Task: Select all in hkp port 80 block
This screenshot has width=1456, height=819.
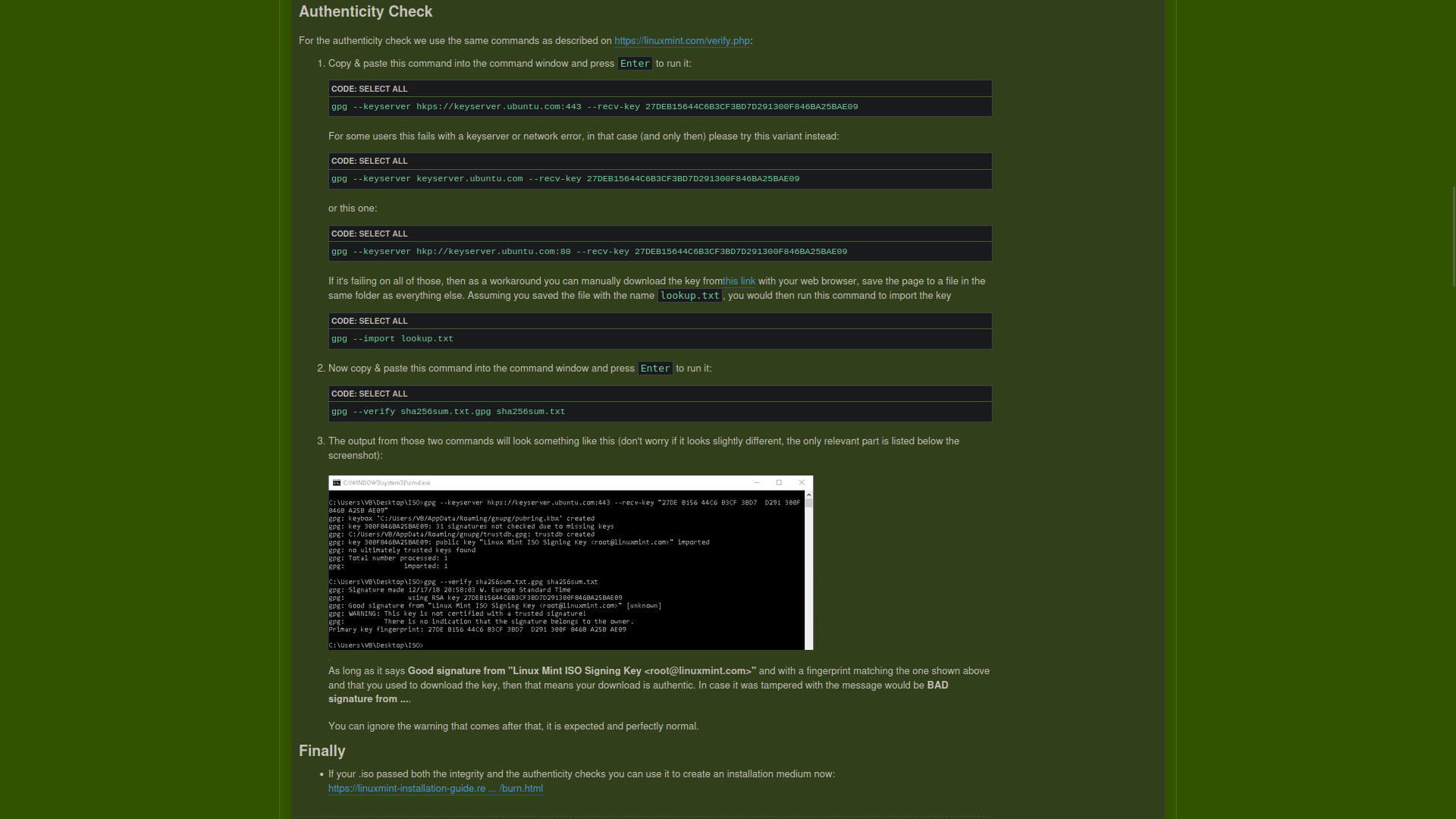Action: tap(384, 234)
